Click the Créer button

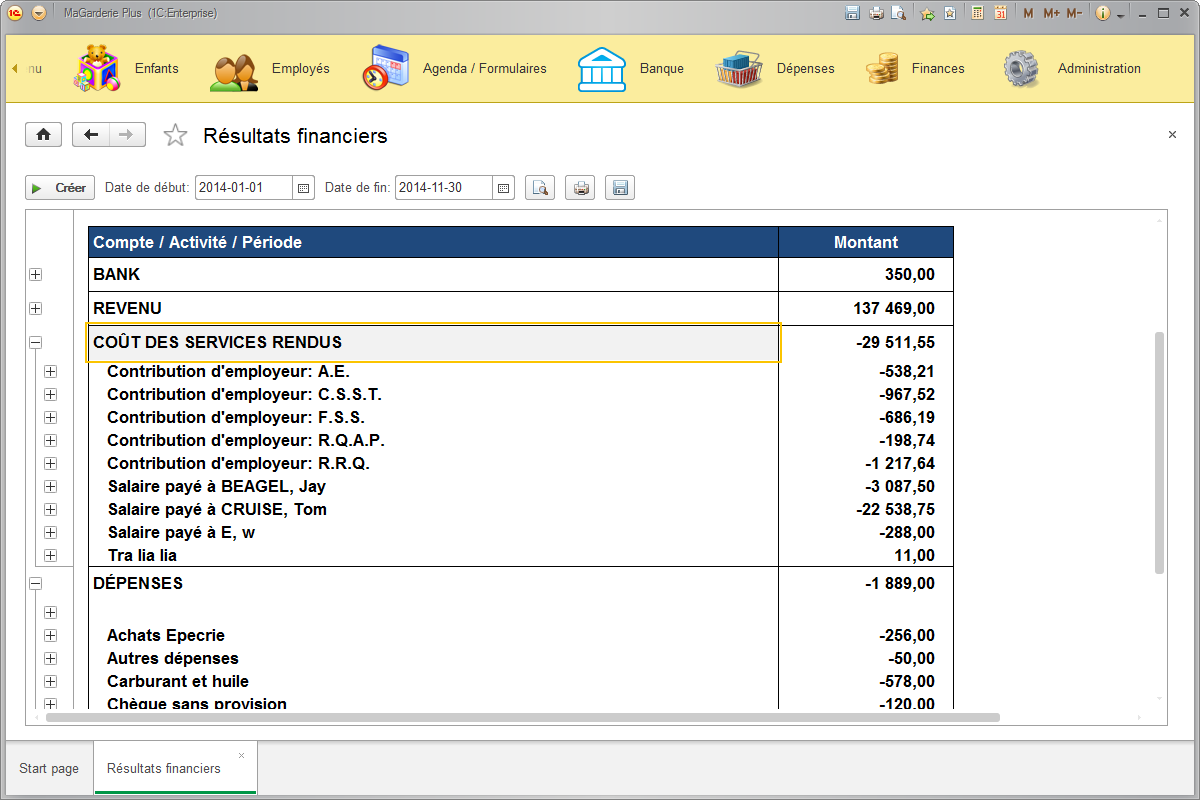coord(59,187)
